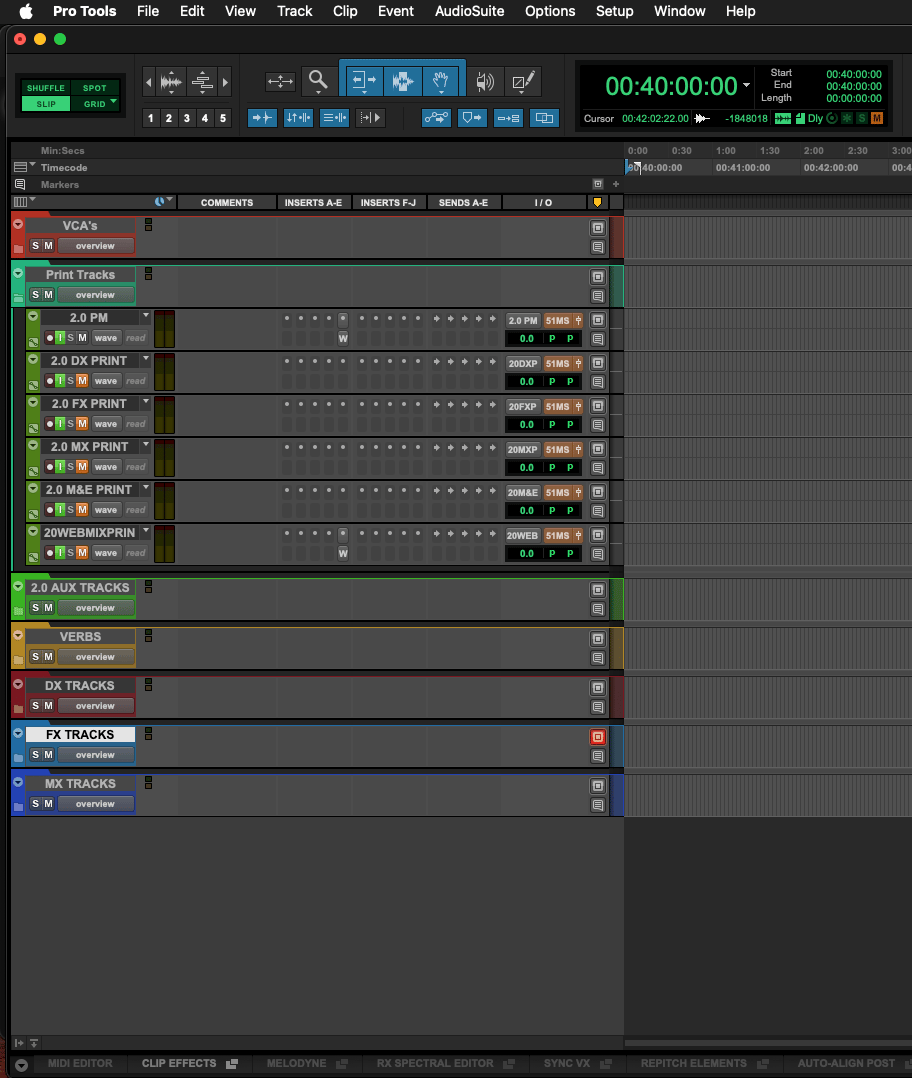Change 2.0 DX PRINT read automation mode
Viewport: 912px width, 1078px height.
(x=135, y=380)
